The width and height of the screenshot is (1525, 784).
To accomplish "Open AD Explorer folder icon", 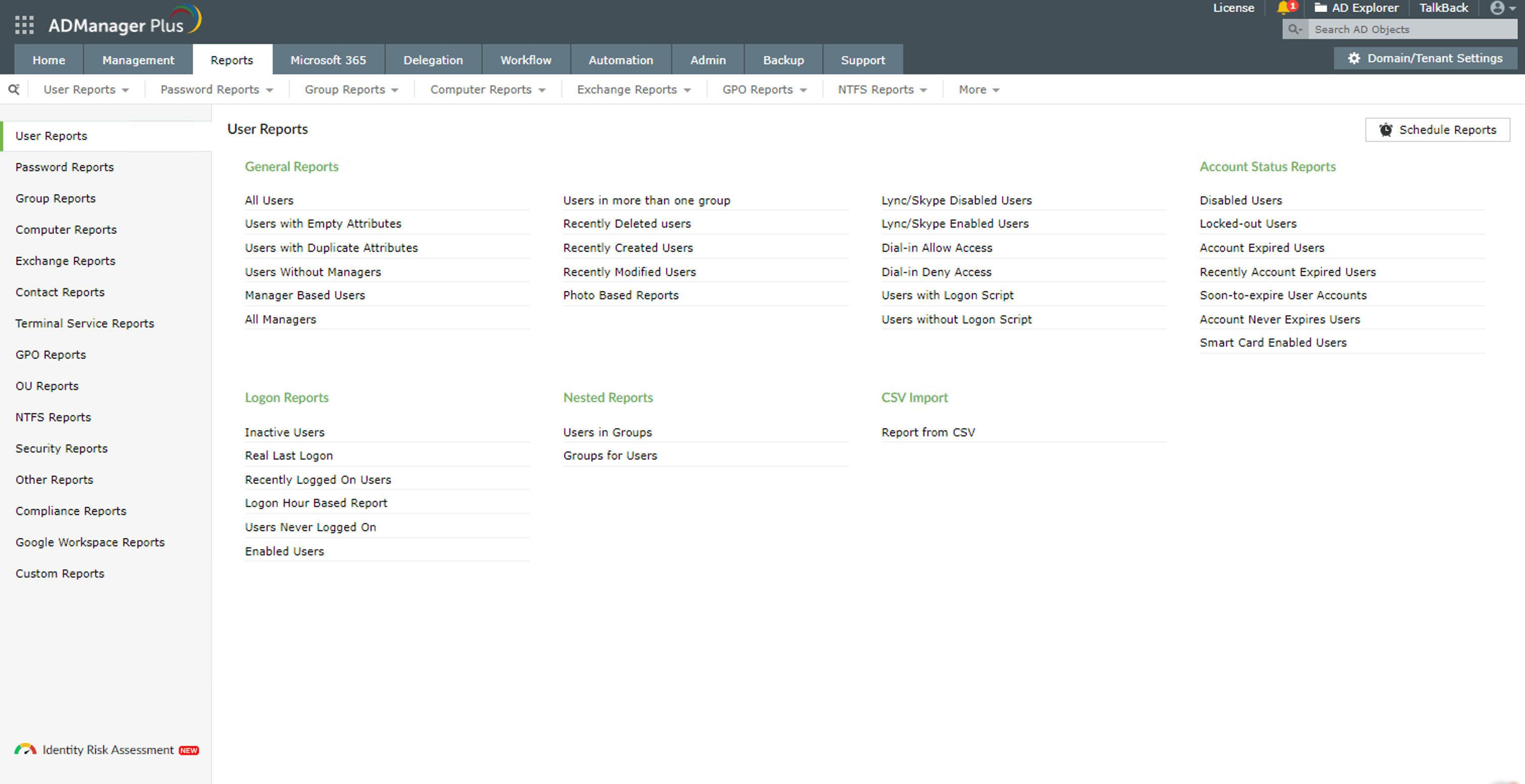I will pos(1320,8).
